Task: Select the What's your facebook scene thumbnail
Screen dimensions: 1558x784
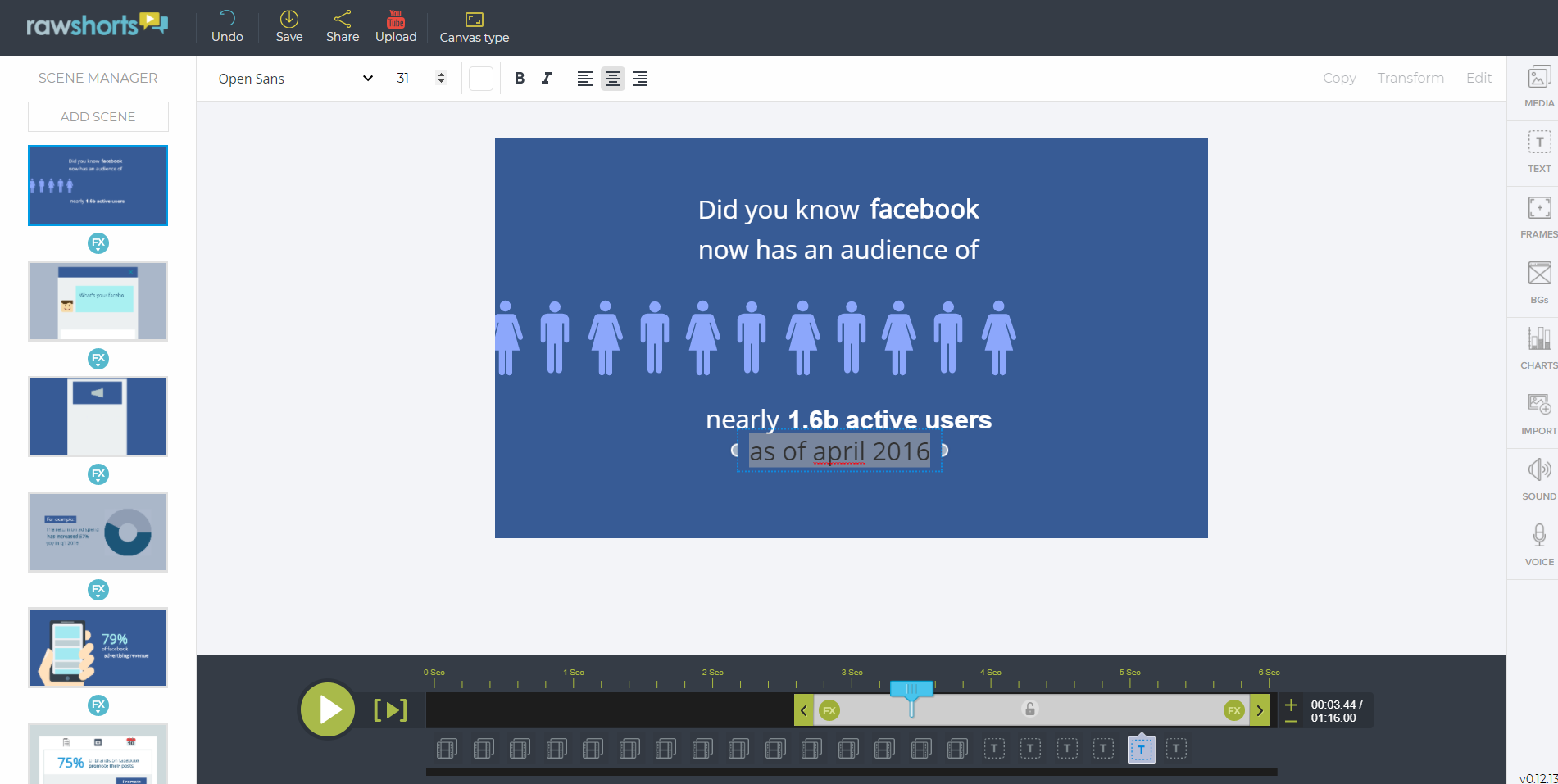Action: tap(98, 301)
